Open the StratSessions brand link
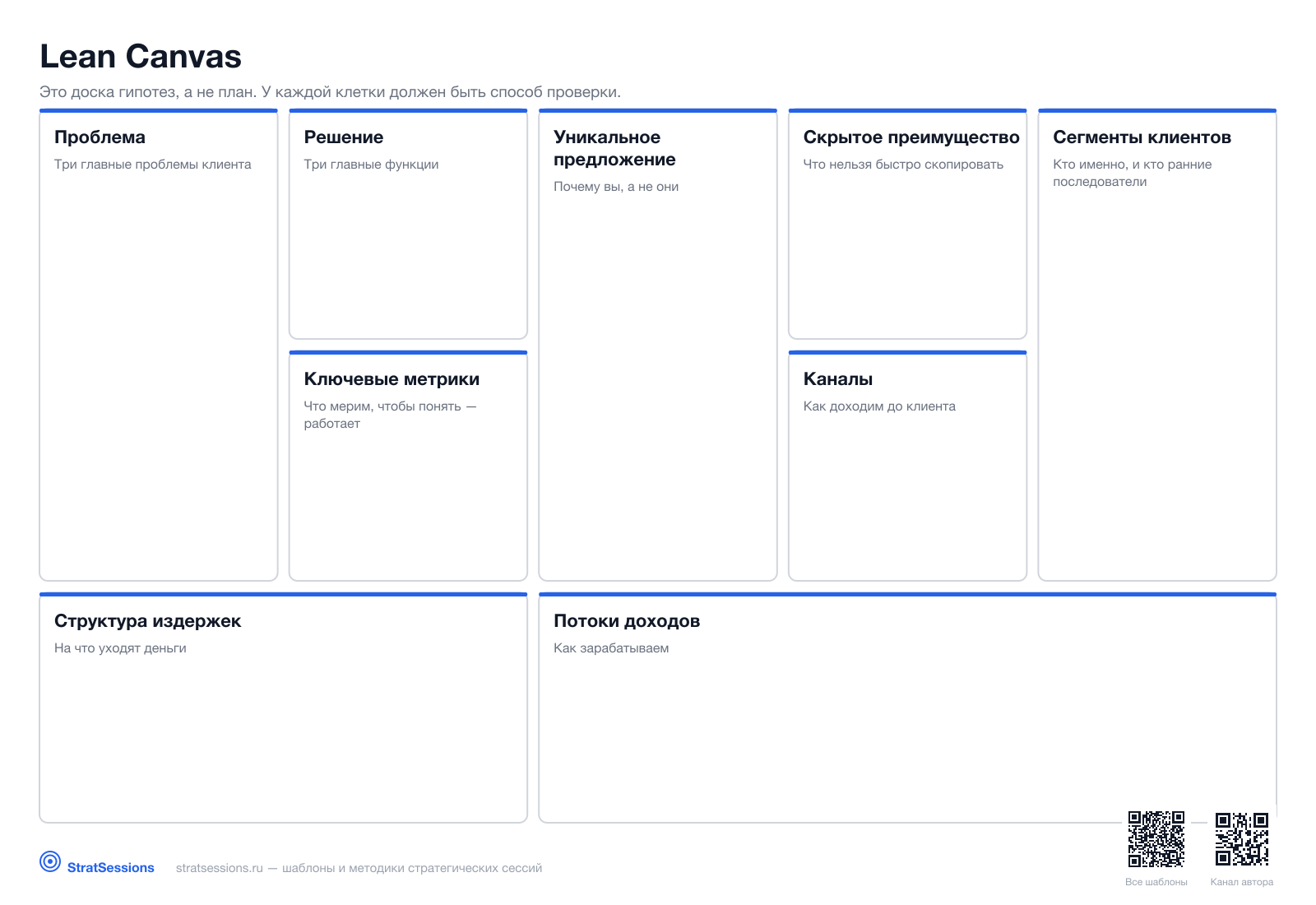The image size is (1316, 905). pos(111,868)
